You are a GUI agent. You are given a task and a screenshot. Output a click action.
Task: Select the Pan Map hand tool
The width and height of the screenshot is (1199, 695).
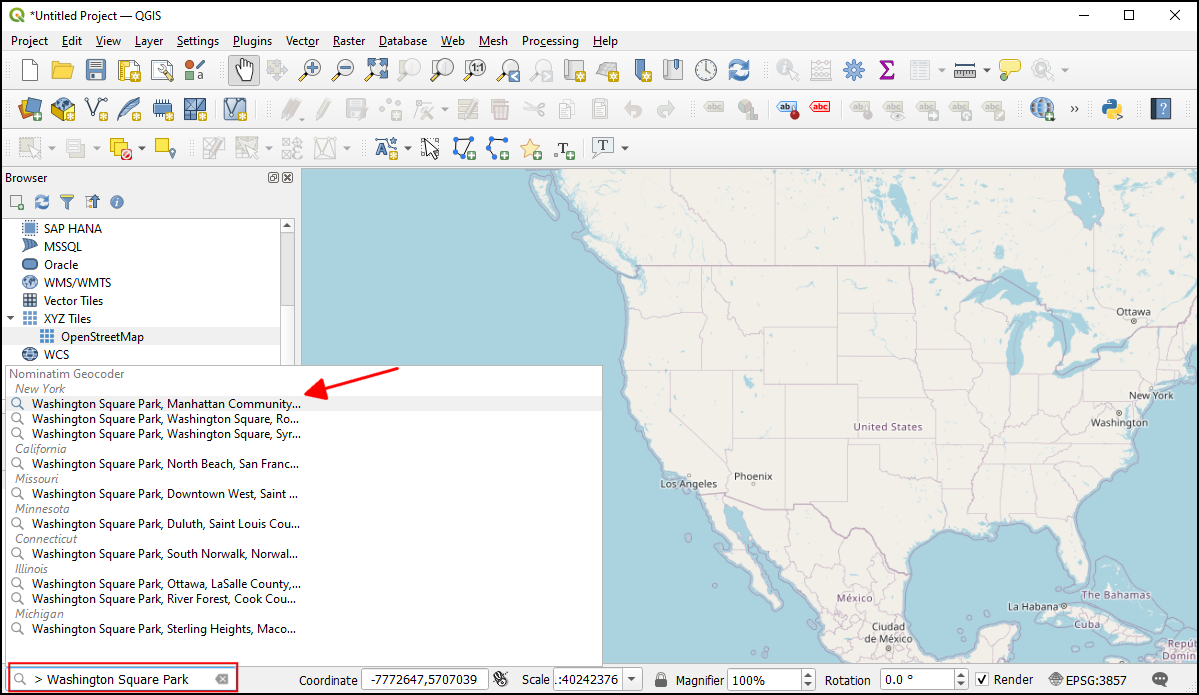[x=244, y=70]
